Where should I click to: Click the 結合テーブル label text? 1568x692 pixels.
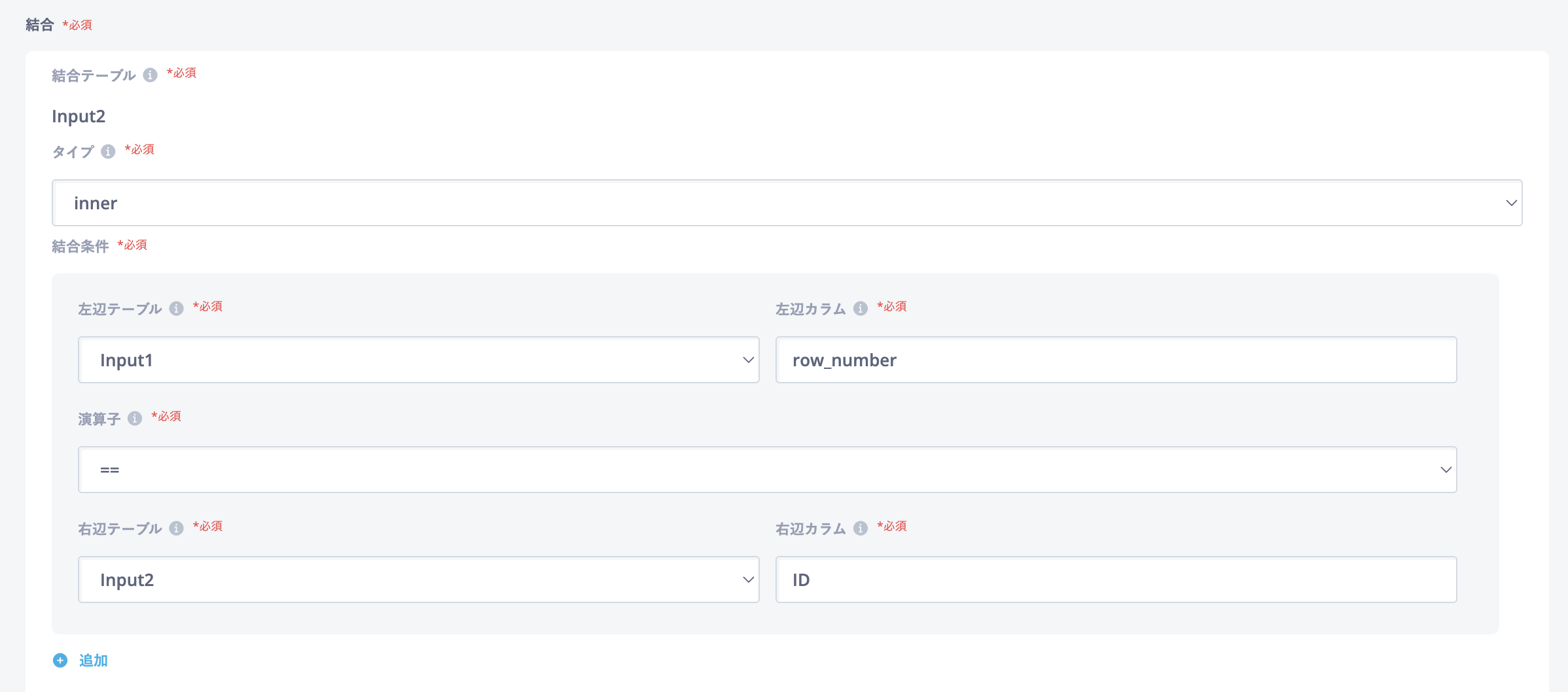94,76
